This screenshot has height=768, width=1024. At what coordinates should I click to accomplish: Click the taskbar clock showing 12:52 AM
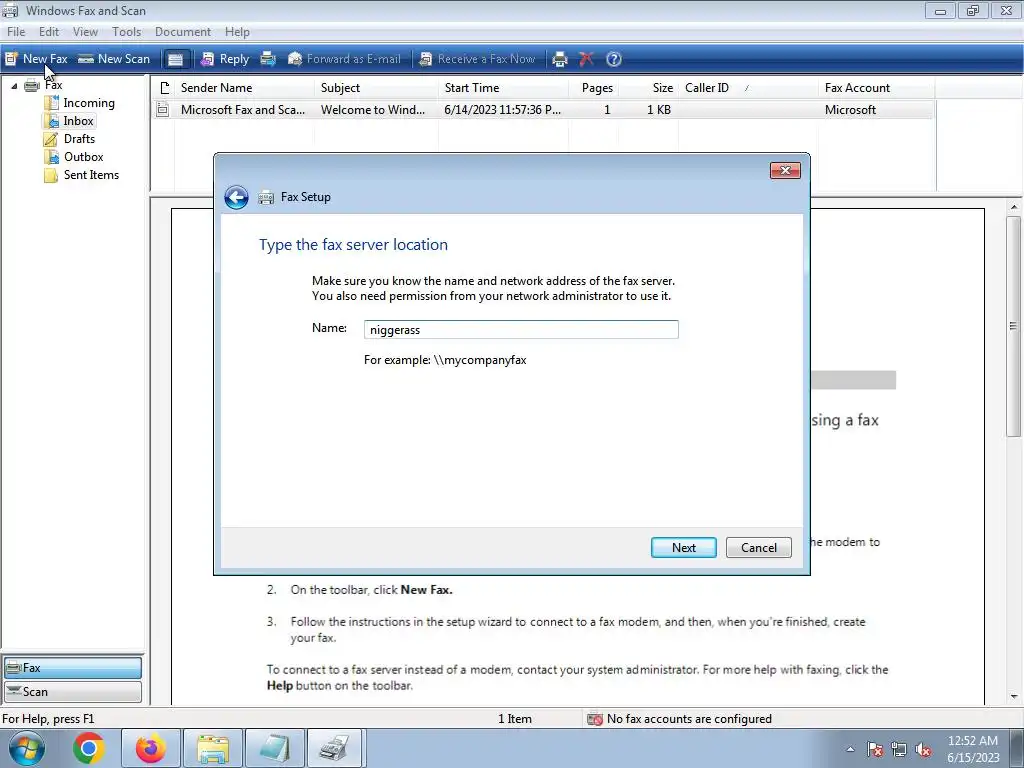coord(973,749)
